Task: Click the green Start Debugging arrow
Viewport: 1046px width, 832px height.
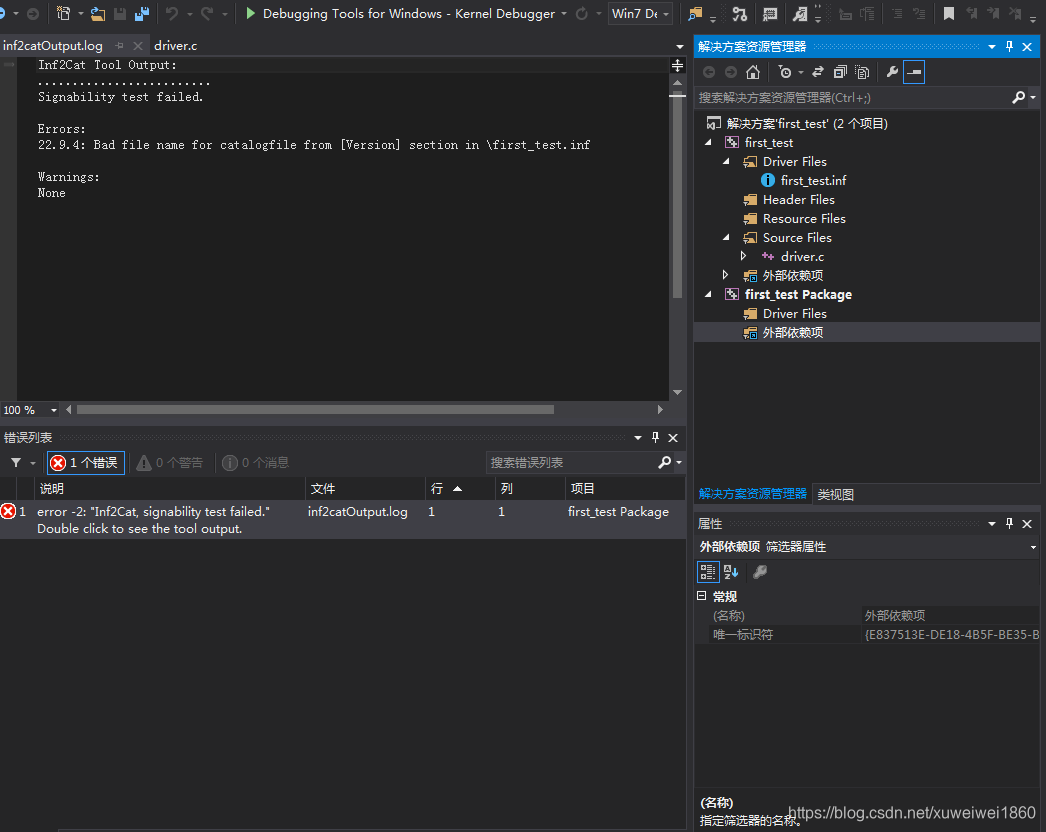Action: point(251,13)
